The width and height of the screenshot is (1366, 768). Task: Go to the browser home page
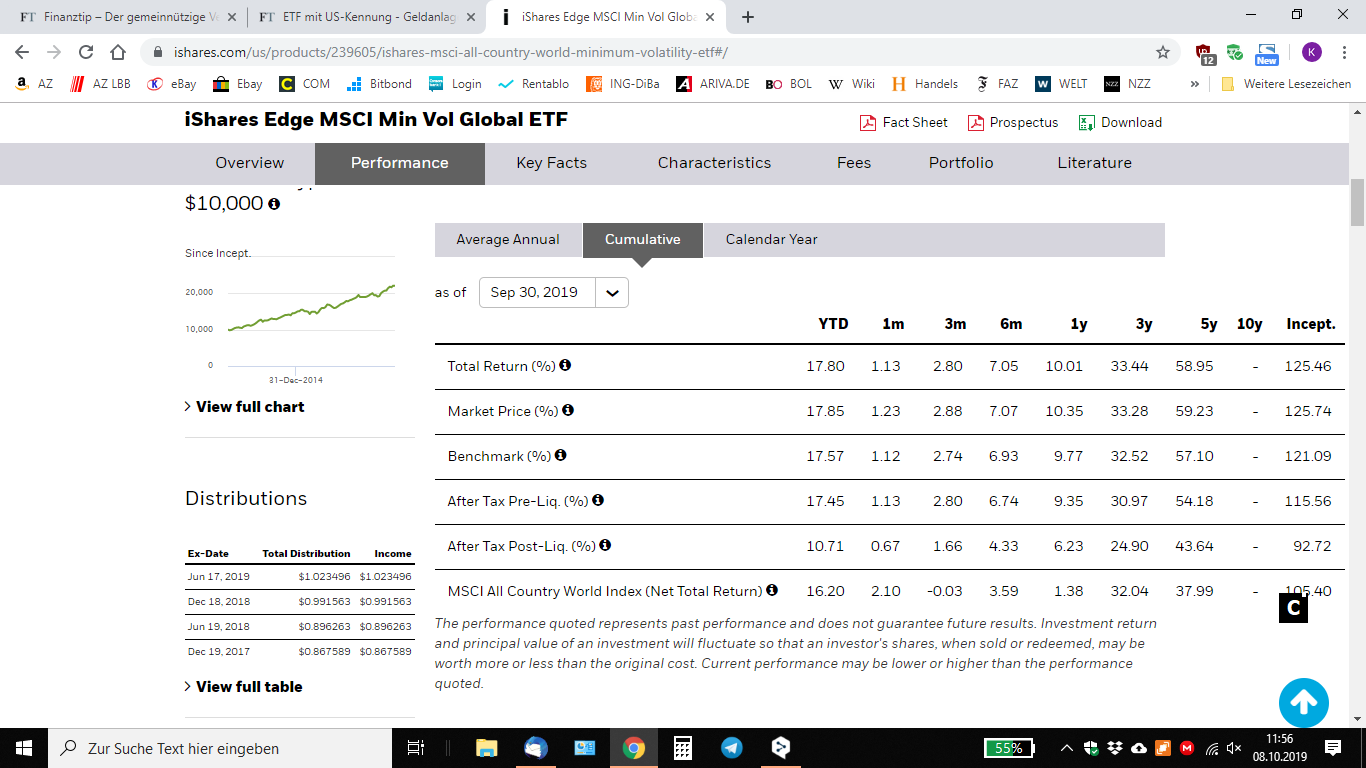pyautogui.click(x=118, y=52)
